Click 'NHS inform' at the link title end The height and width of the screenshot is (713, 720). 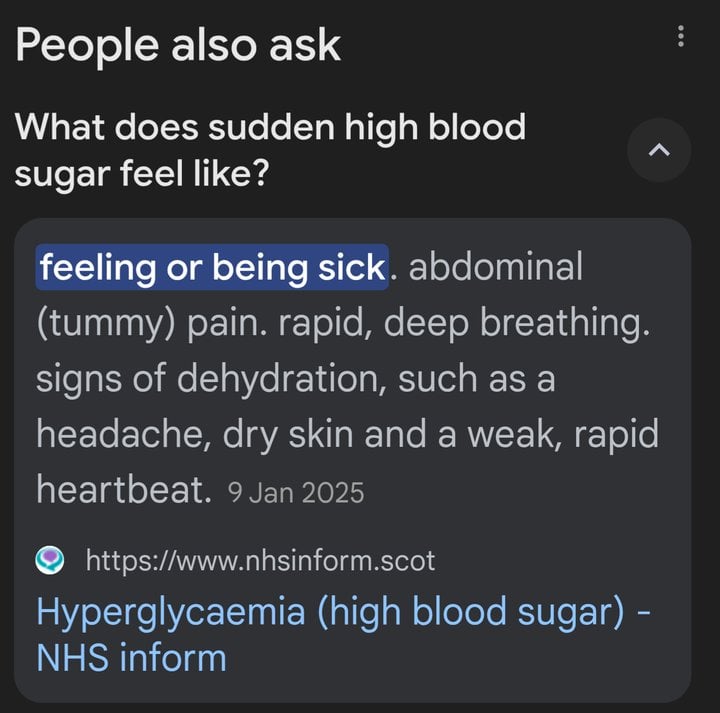tap(131, 657)
